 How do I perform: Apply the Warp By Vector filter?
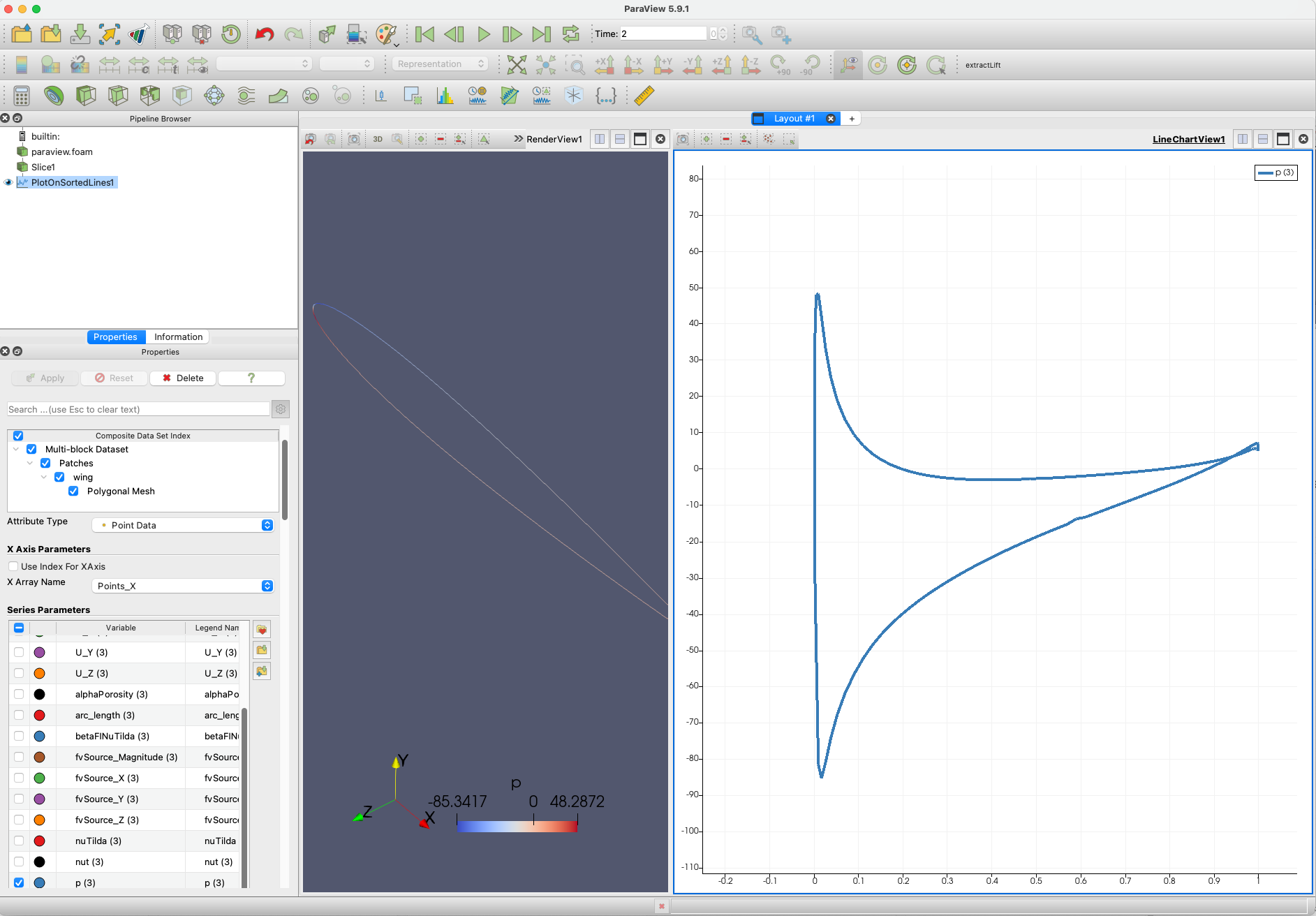click(x=279, y=95)
